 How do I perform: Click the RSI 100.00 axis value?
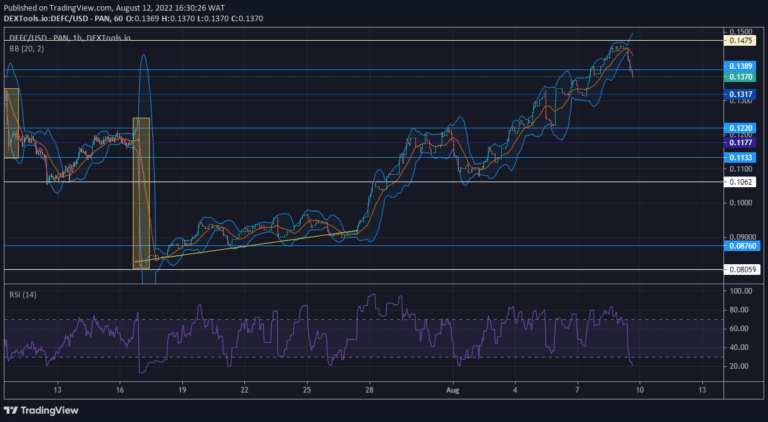pyautogui.click(x=741, y=291)
